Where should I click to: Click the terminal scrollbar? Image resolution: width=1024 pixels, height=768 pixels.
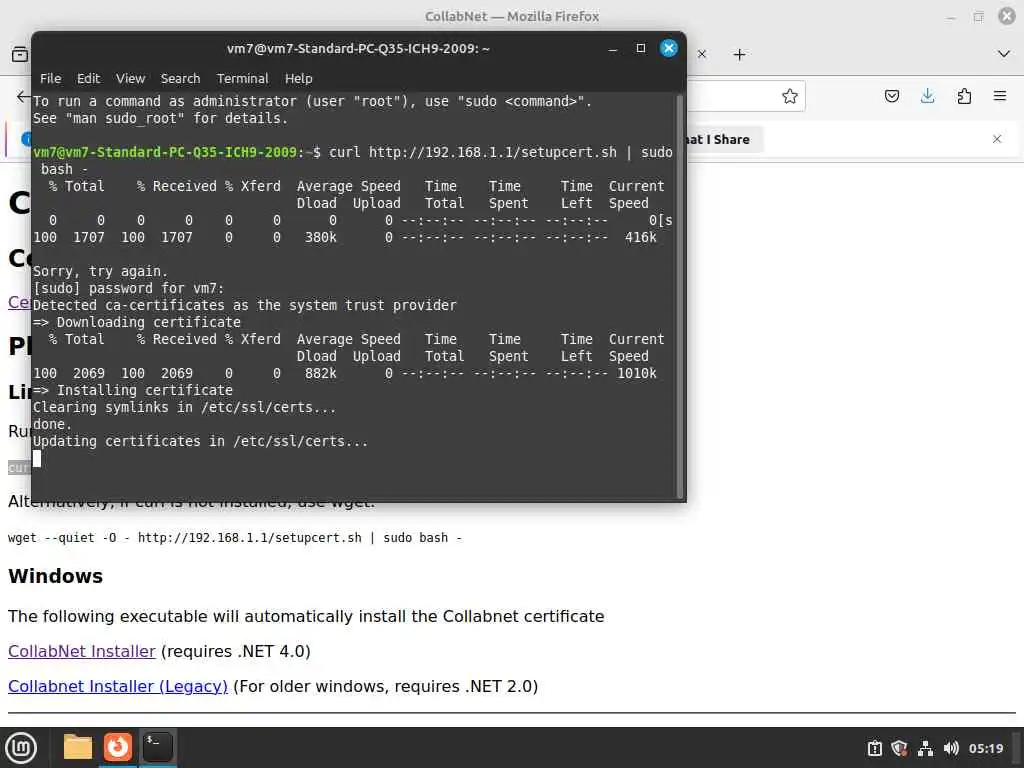tap(680, 296)
